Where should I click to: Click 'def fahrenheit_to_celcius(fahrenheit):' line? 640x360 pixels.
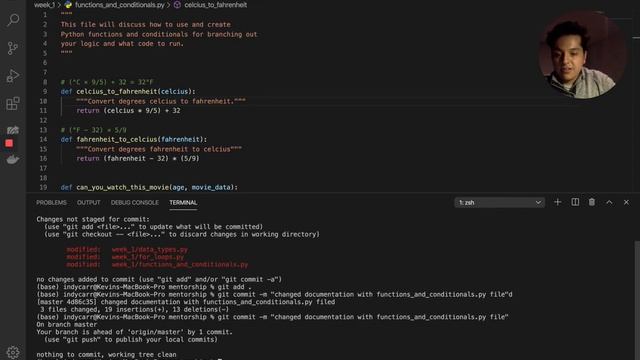pyautogui.click(x=133, y=139)
